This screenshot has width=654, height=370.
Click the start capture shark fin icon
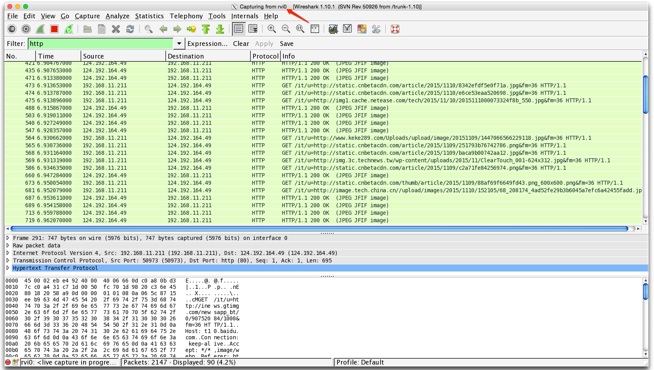click(40, 29)
